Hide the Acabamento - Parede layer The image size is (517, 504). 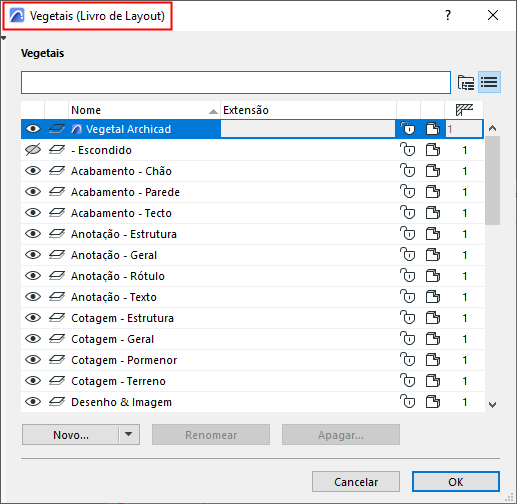coord(33,192)
